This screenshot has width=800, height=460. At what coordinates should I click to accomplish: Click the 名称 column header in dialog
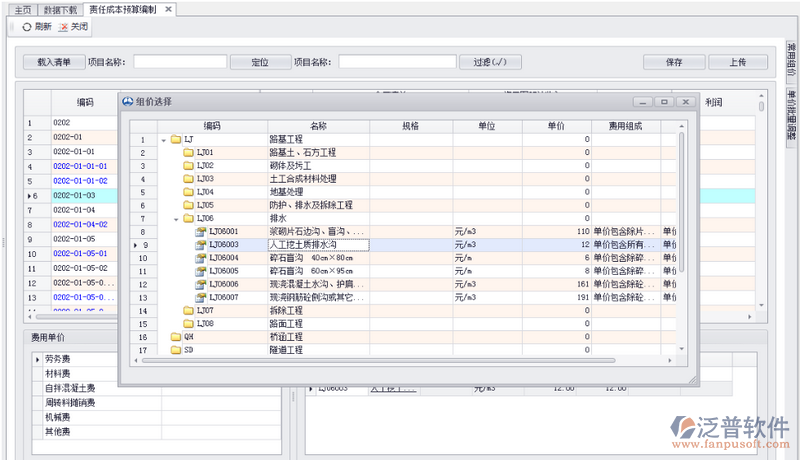(318, 126)
